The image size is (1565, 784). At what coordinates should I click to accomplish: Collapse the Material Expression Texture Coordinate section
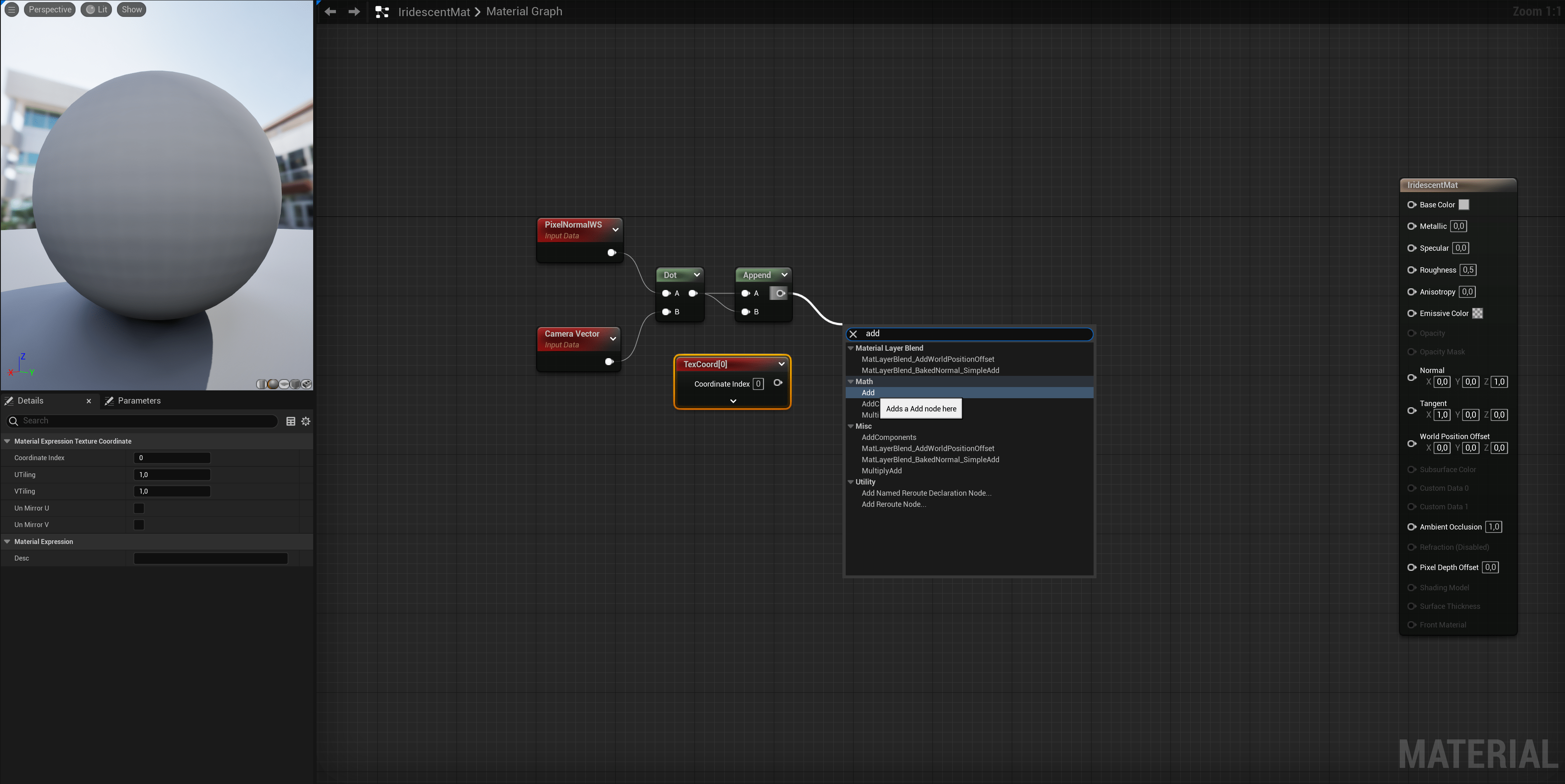[x=7, y=441]
